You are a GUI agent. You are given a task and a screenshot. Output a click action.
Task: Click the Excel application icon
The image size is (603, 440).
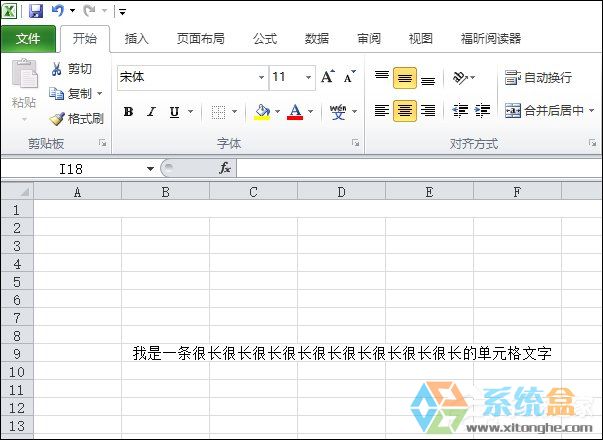click(9, 11)
